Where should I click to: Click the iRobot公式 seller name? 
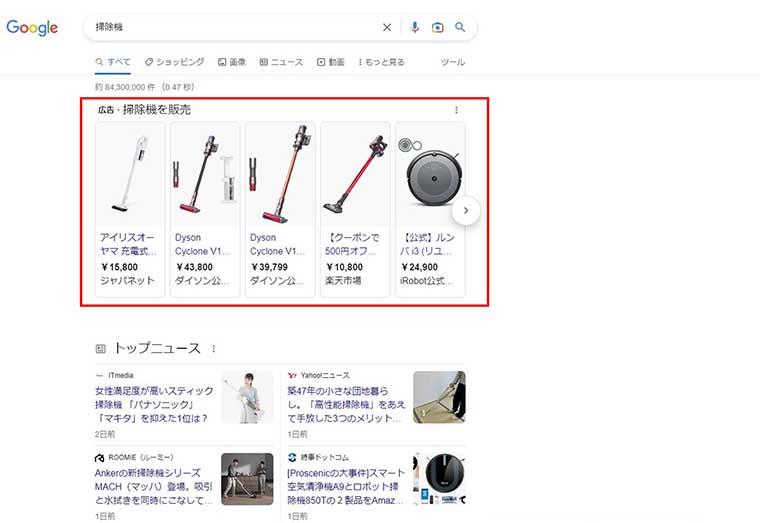(427, 281)
